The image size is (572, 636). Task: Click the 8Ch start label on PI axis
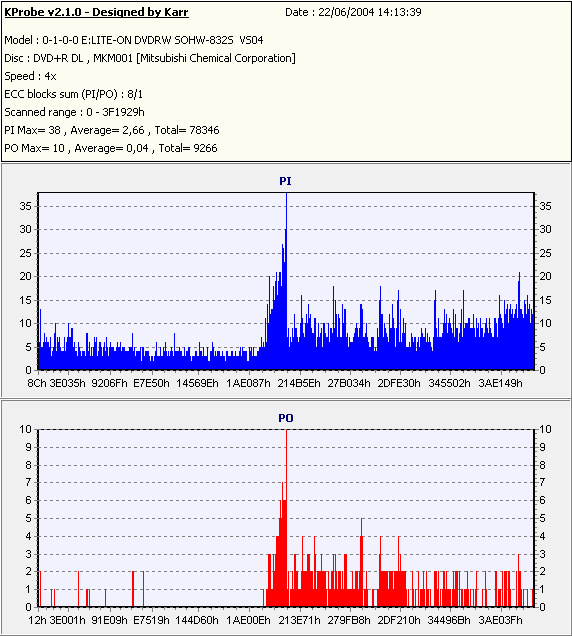(x=37, y=383)
